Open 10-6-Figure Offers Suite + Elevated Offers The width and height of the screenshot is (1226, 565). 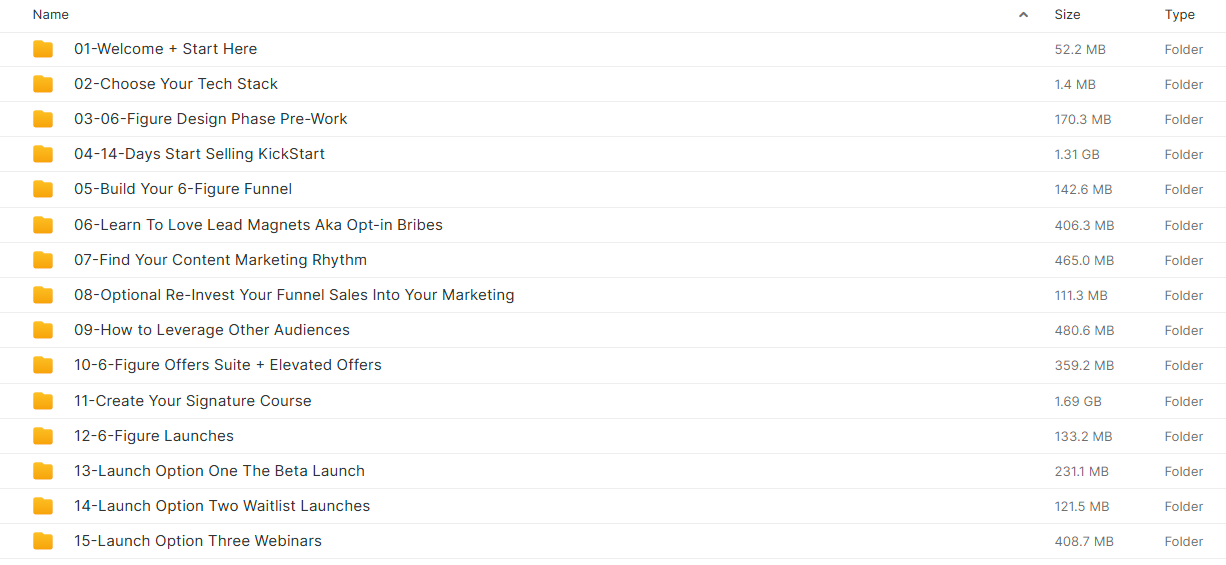[228, 365]
